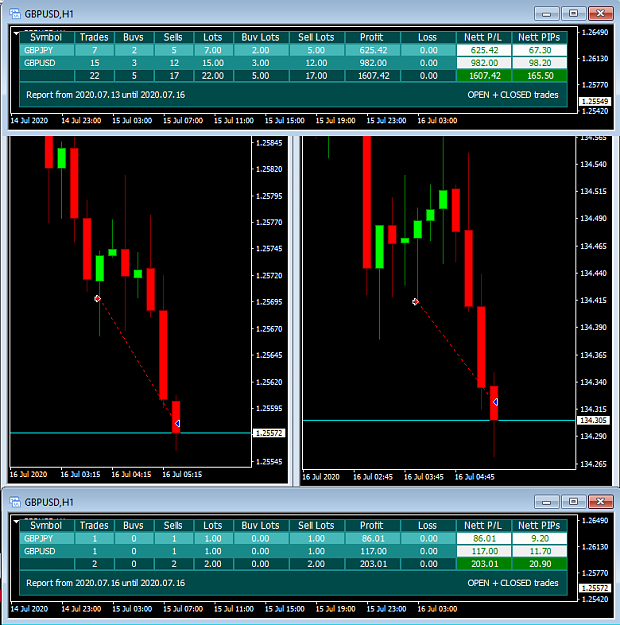Screen dimensions: 620x625
Task: Click the chart-shift triangle in the upper GBPUSD,H1 window
Action: click(x=16, y=33)
